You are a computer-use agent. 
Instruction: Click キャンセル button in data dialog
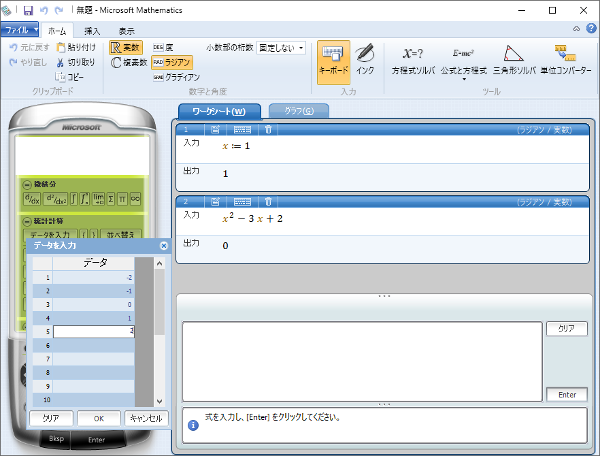(146, 418)
